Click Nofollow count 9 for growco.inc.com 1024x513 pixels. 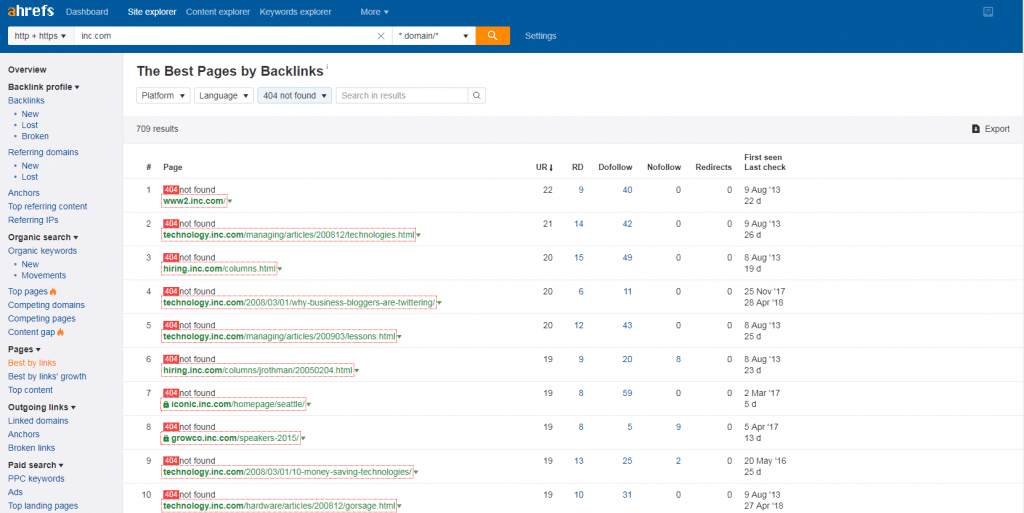679,428
